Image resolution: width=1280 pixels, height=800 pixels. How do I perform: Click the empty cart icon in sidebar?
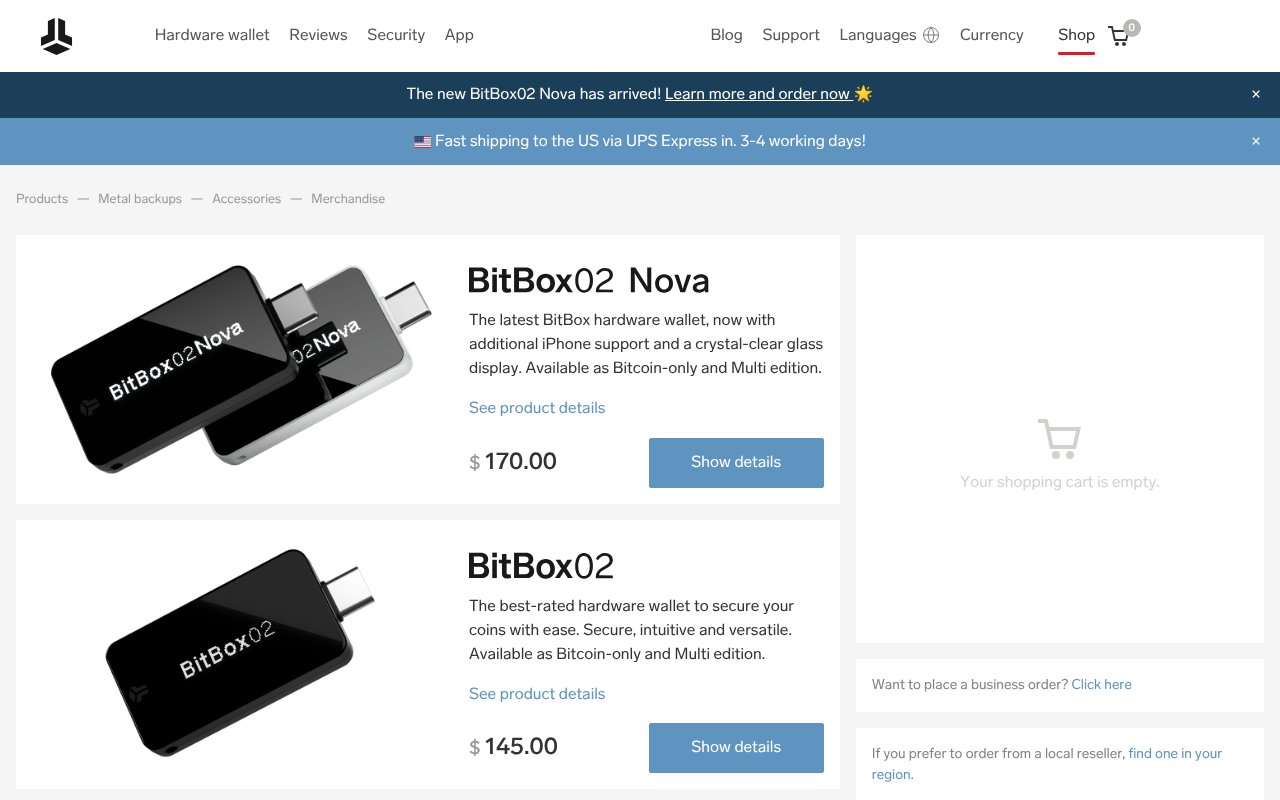1059,438
